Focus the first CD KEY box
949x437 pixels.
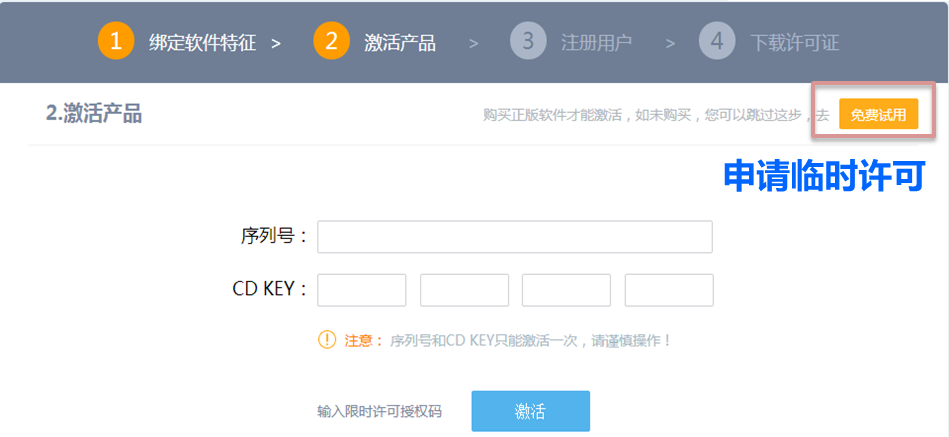[362, 290]
